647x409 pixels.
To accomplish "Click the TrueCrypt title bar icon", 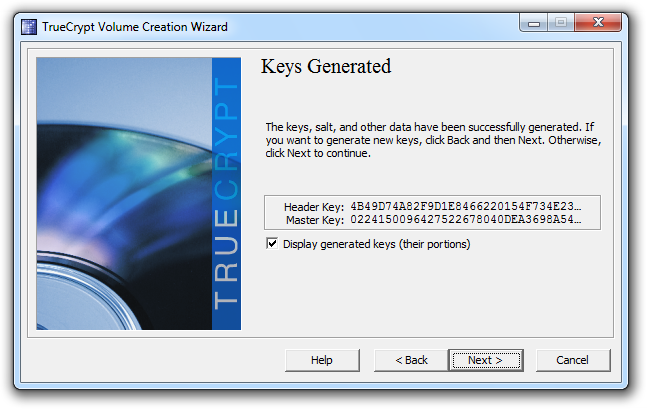I will 29,27.
